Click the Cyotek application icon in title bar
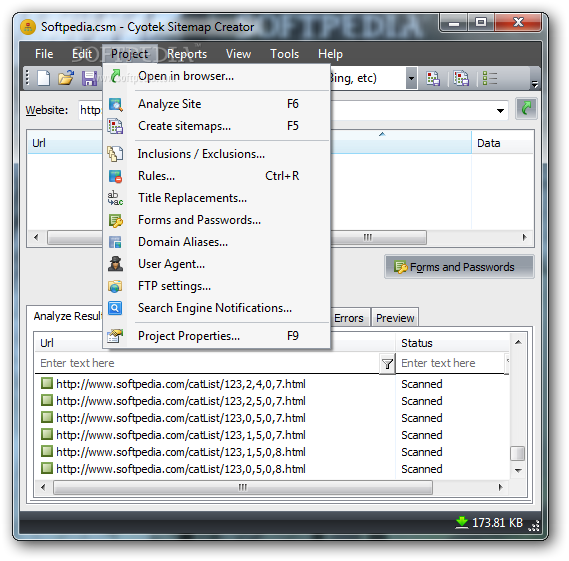The height and width of the screenshot is (561, 569). [28, 27]
